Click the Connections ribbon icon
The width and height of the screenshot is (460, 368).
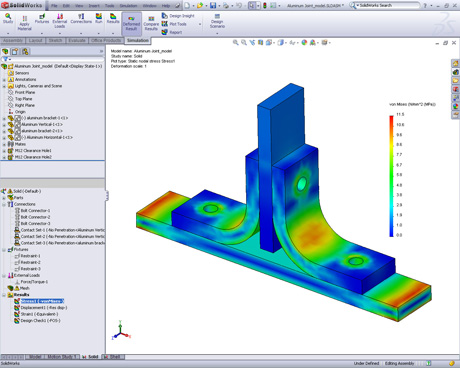[x=81, y=19]
